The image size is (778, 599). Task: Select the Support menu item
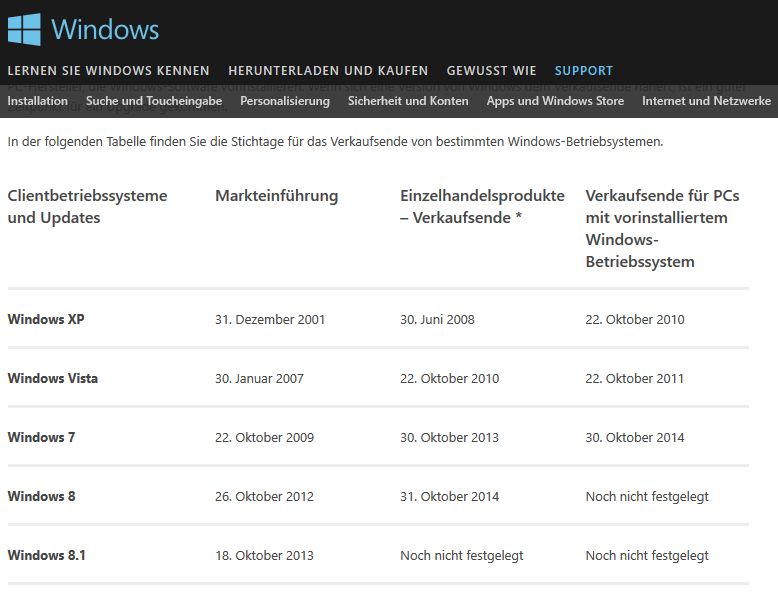[584, 71]
